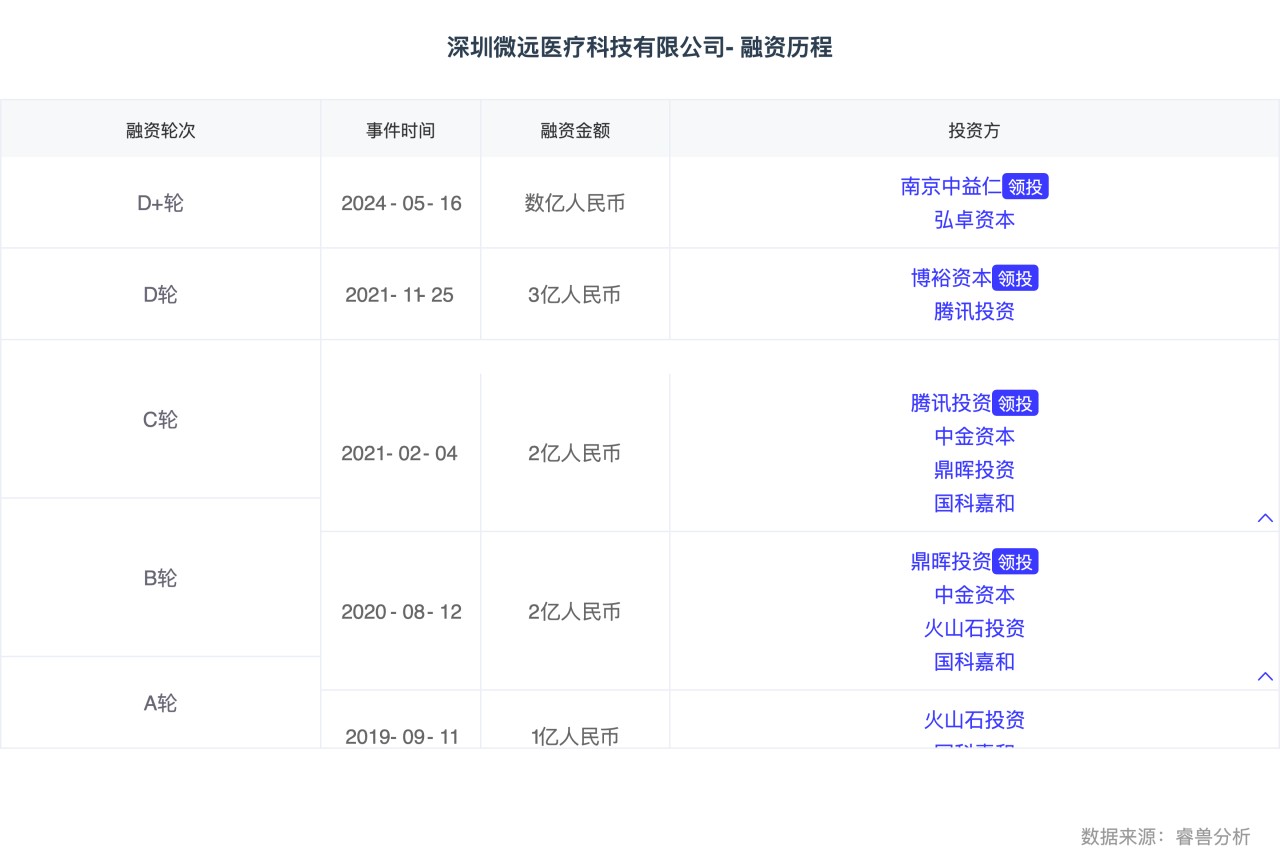
Task: Collapse investor list for 2020-08-12 round
Action: pos(1265,677)
